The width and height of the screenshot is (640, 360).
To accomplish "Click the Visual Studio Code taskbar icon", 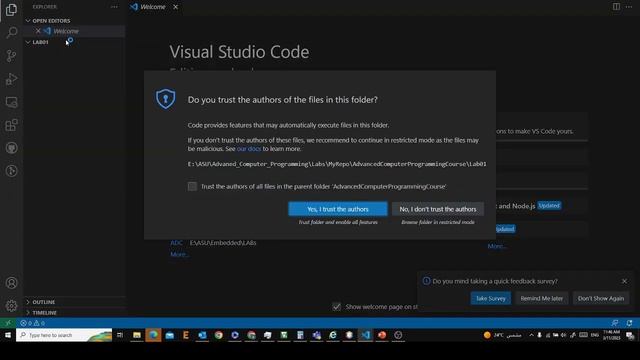I will tap(365, 335).
